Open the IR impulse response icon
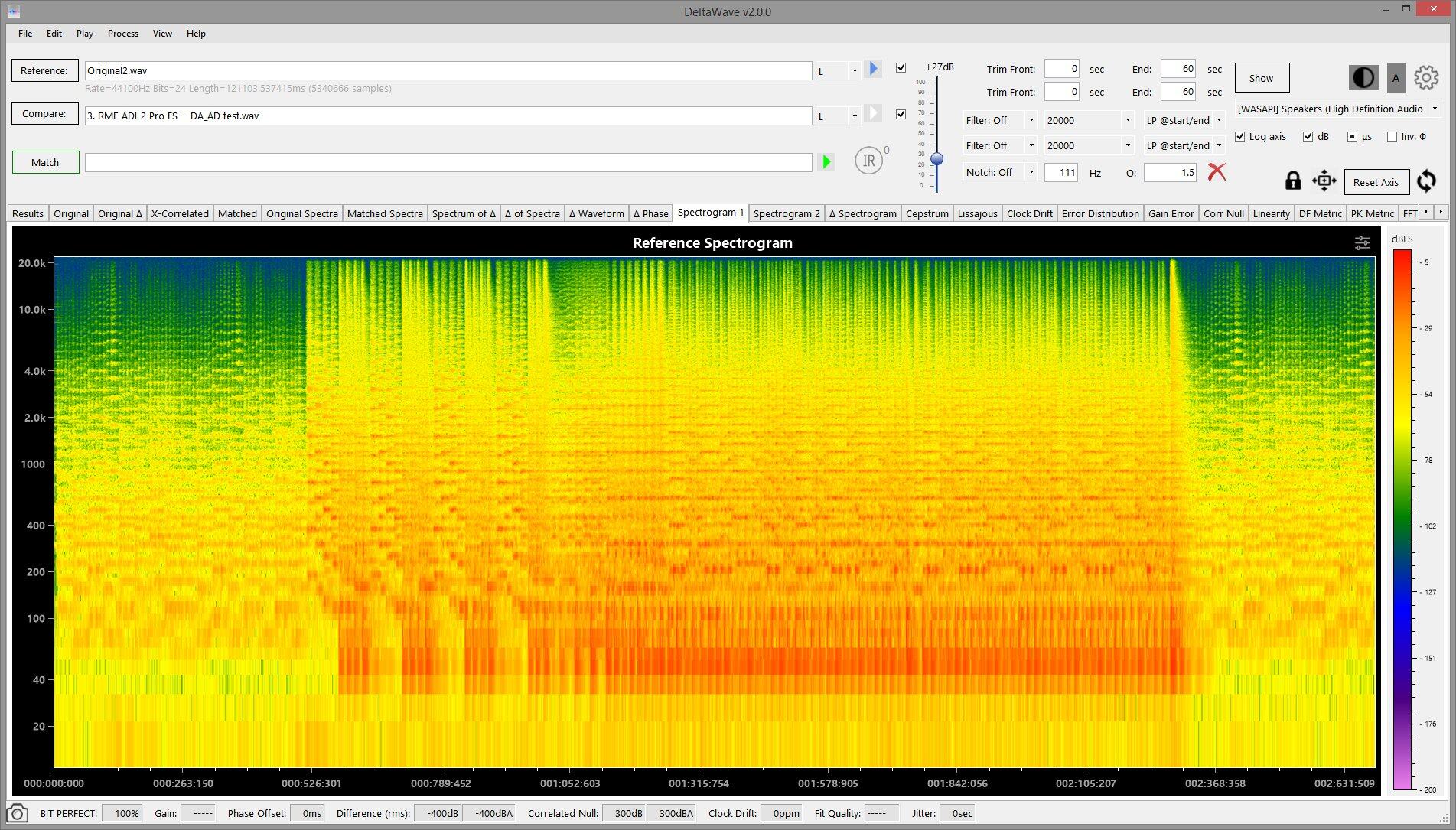The width and height of the screenshot is (1456, 830). click(x=868, y=161)
